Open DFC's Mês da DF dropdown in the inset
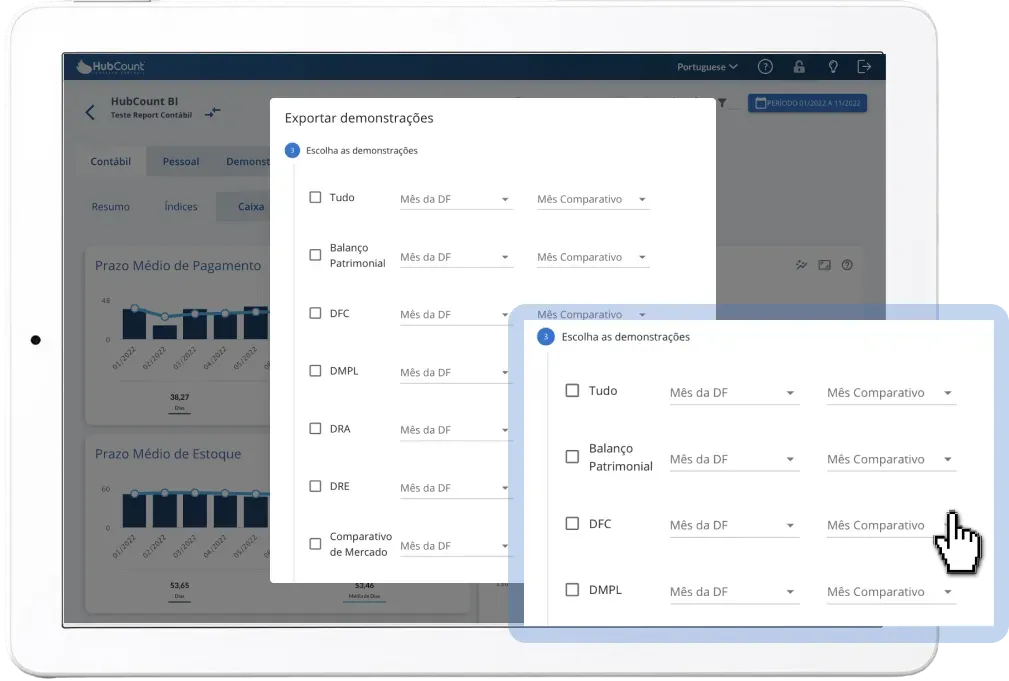Viewport: 1009px width, 681px height. (x=734, y=525)
